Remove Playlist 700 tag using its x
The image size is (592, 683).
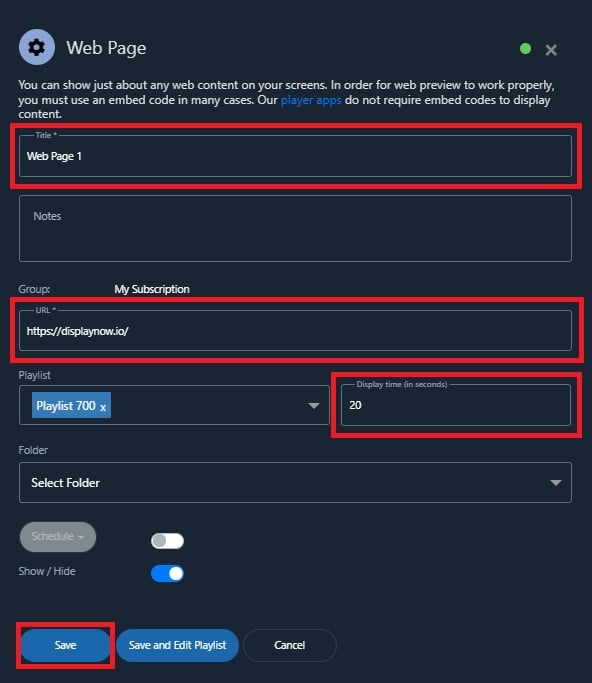tap(103, 408)
